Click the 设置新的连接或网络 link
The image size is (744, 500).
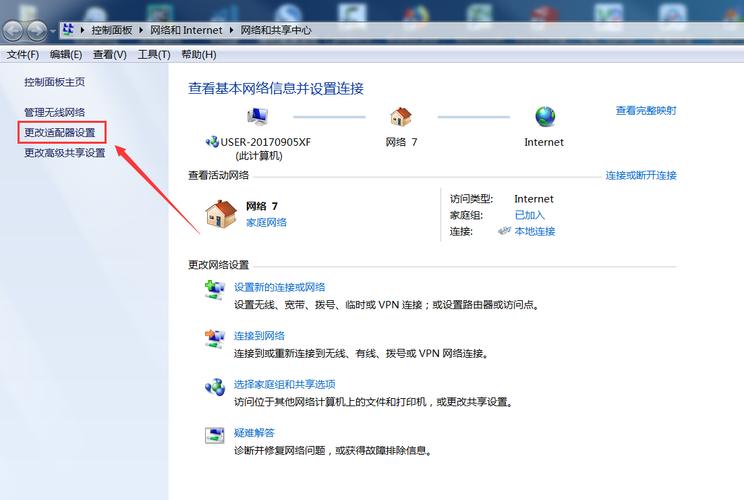(x=279, y=287)
